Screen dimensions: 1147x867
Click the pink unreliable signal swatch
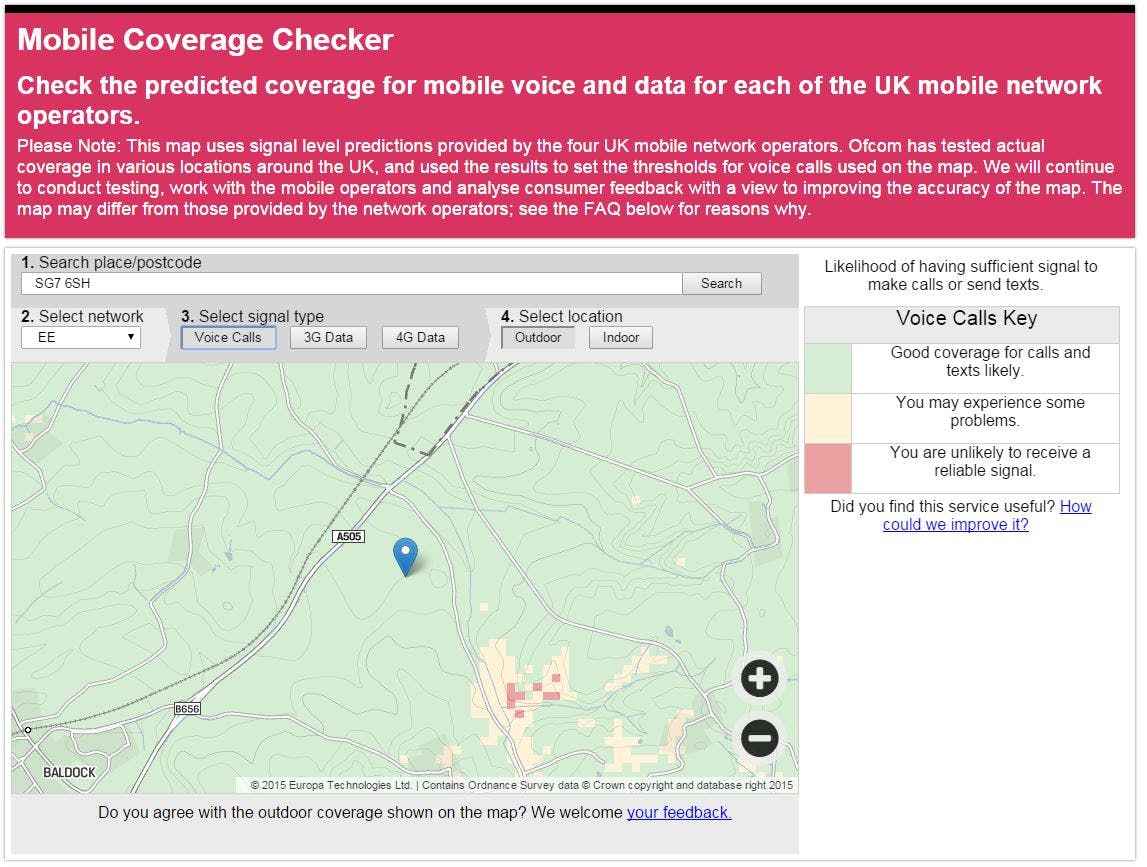826,469
